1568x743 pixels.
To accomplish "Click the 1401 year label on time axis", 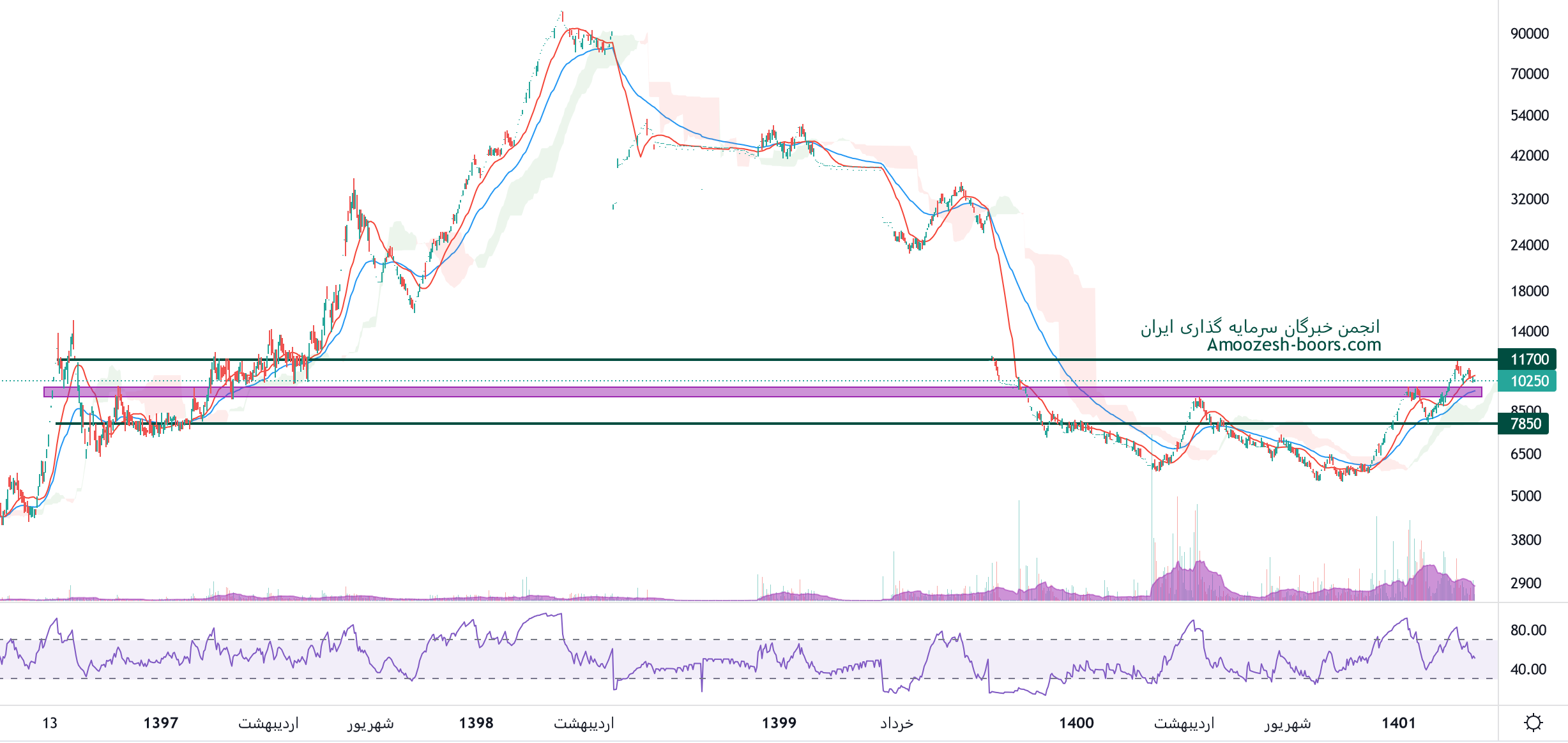I will [x=1398, y=723].
